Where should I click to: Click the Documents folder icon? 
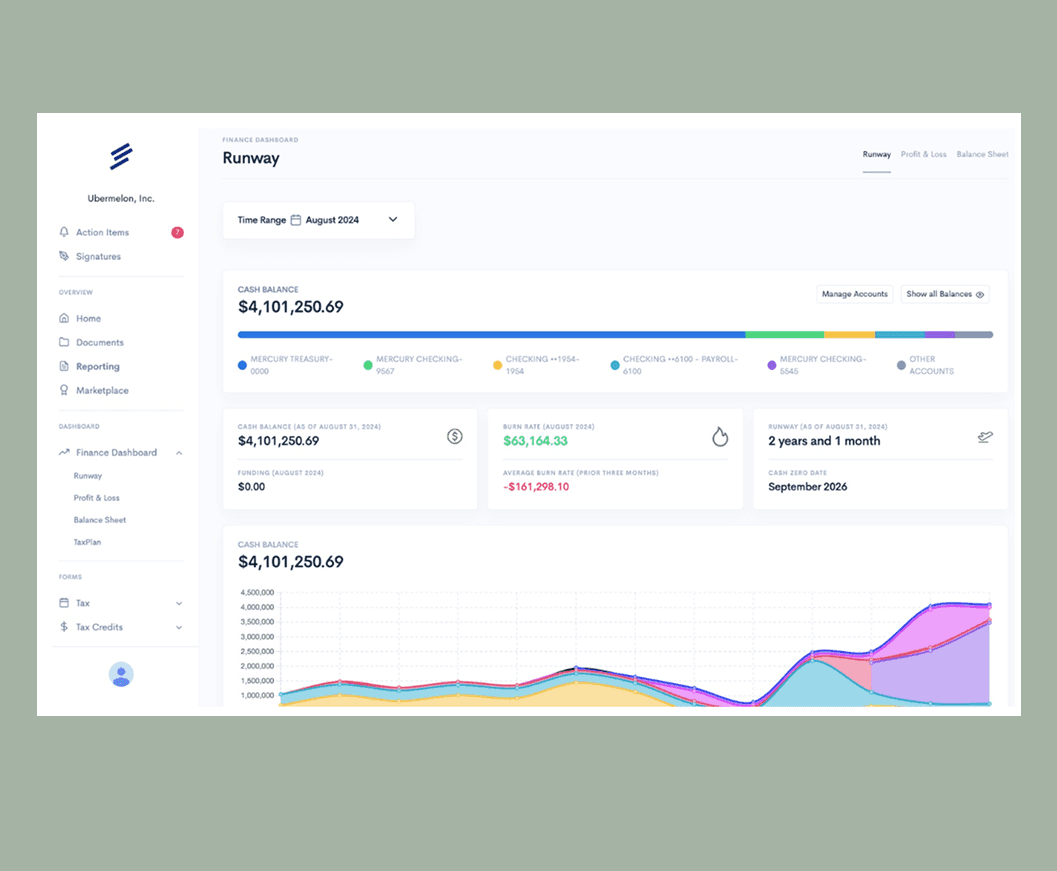(x=63, y=342)
